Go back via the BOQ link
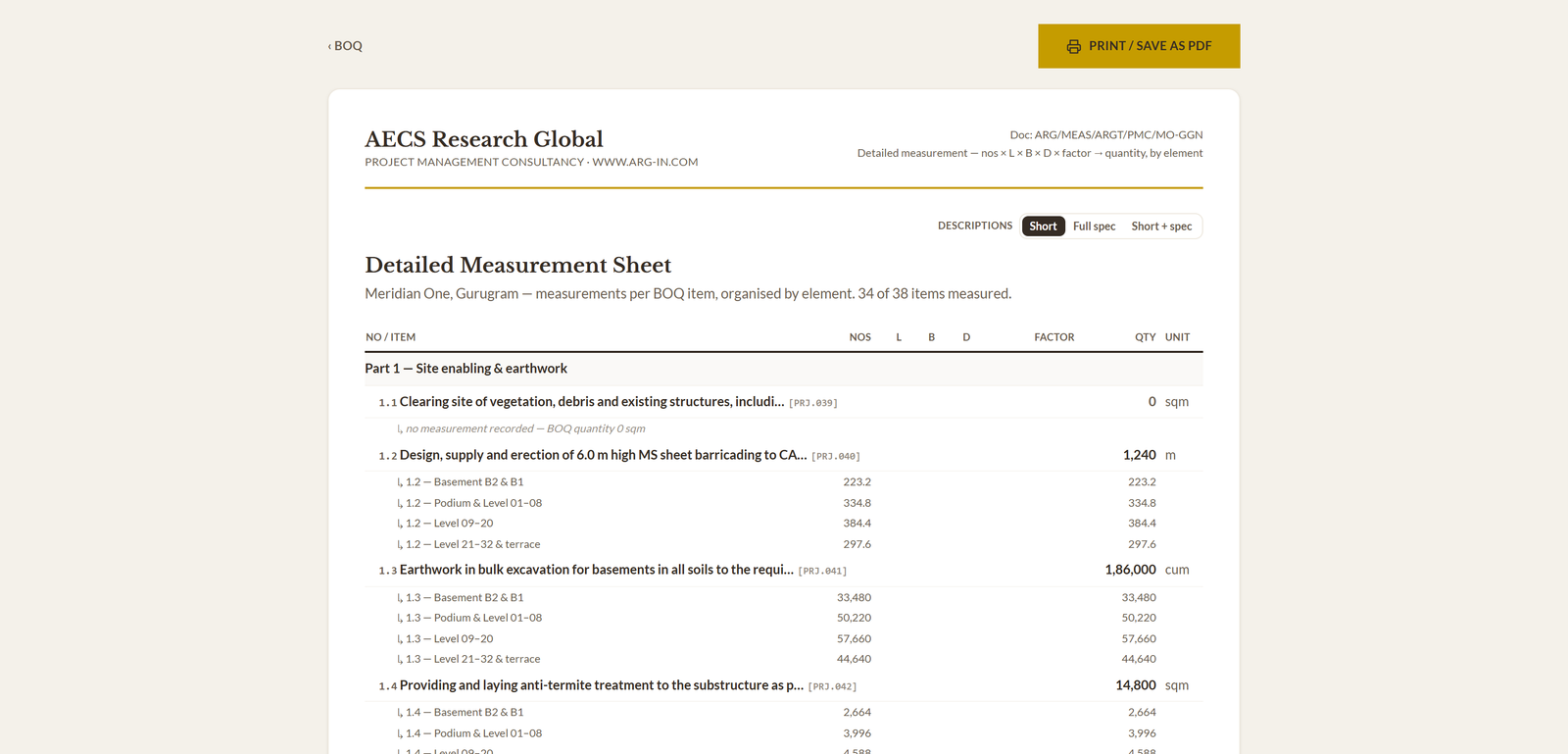 pyautogui.click(x=345, y=46)
